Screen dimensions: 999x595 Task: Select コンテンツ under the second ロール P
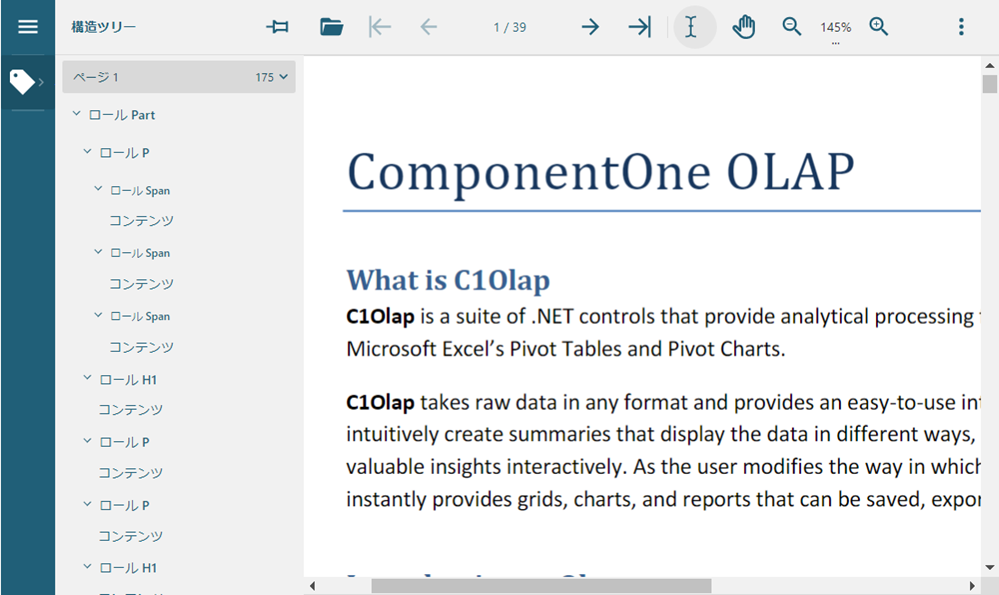pyautogui.click(x=131, y=473)
